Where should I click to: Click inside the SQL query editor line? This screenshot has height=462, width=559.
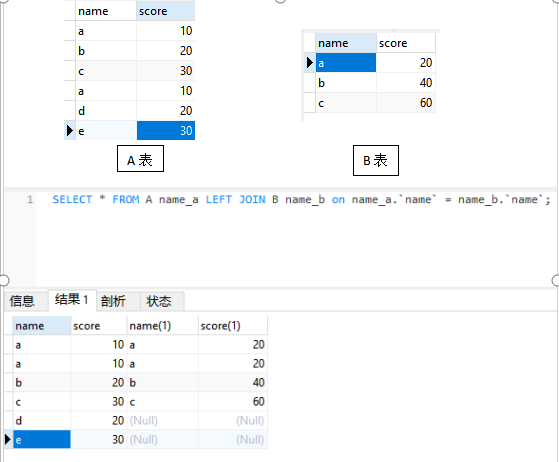tap(301, 199)
